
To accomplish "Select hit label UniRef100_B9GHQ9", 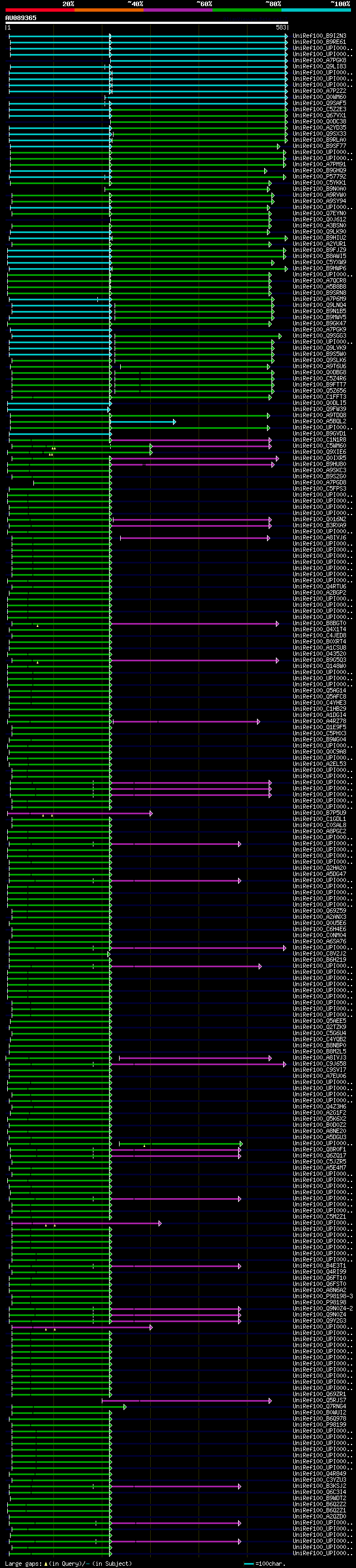I will 319,170.
